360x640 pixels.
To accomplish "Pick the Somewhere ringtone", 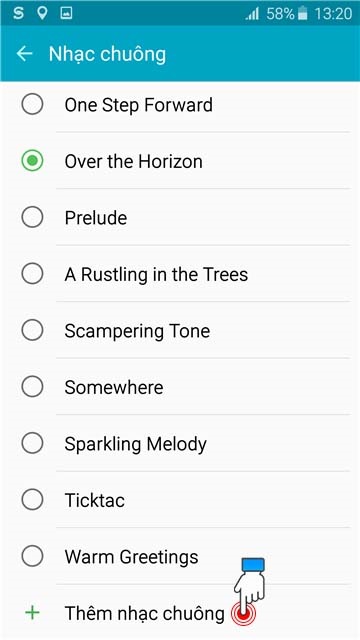I will pos(180,387).
